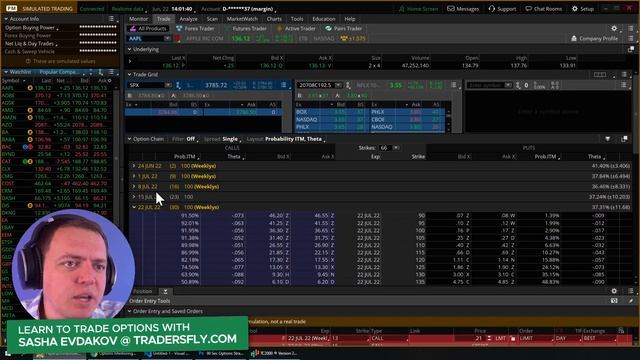Screen dimensions: 640x360
Task: Switch to Forex Trader
Action: (x=195, y=29)
